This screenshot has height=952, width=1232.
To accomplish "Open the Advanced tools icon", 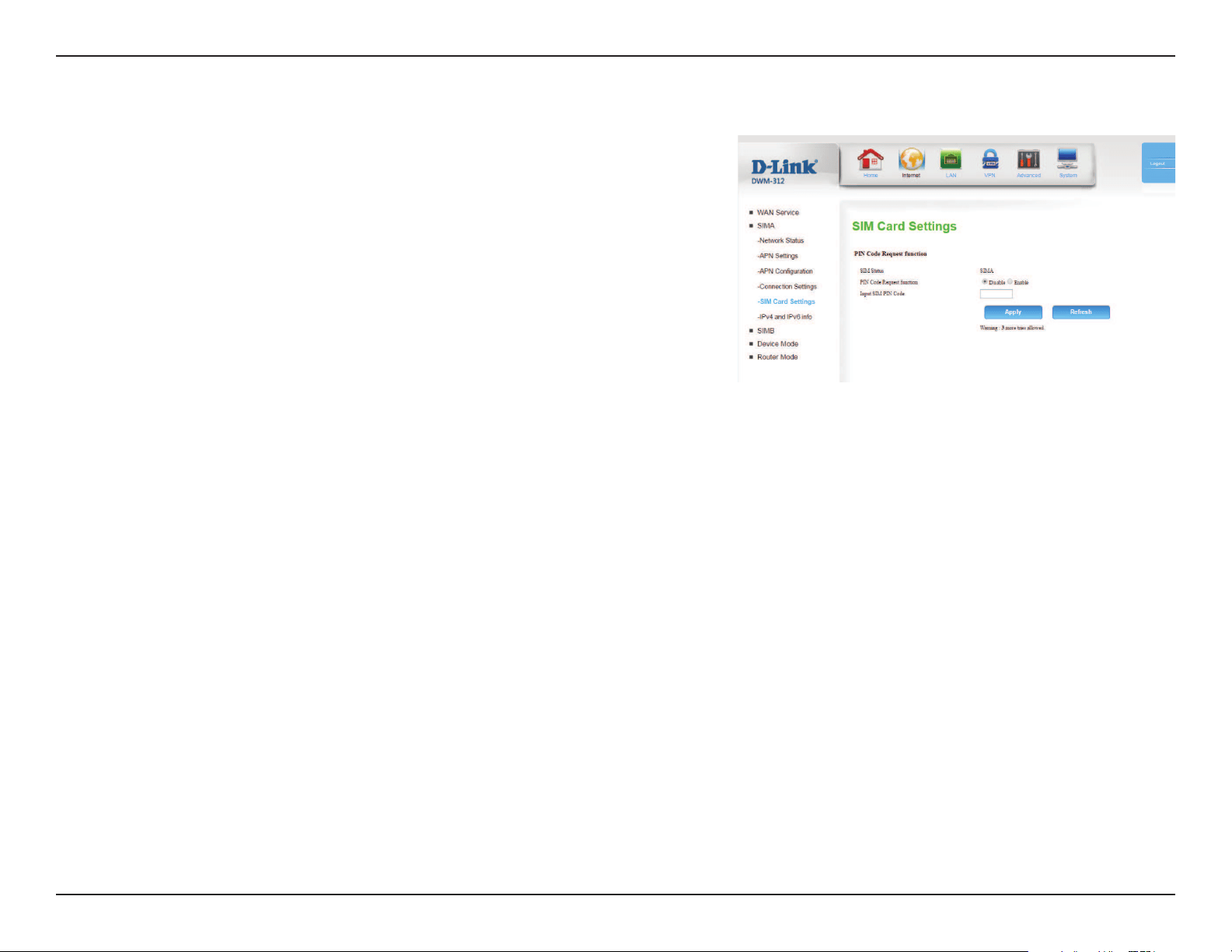I will (x=1028, y=159).
